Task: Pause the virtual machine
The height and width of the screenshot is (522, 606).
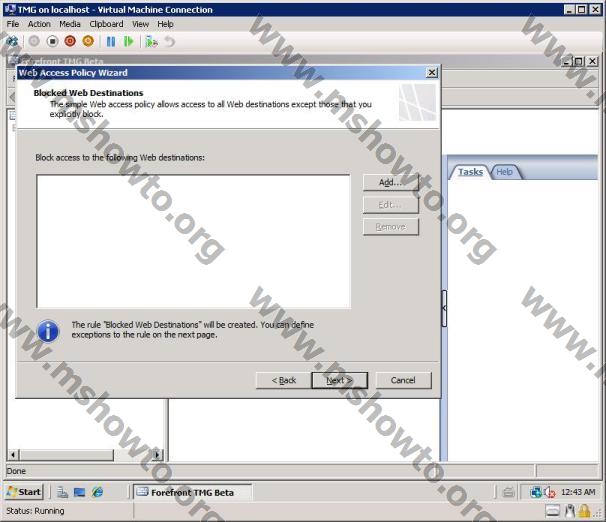Action: [111, 41]
